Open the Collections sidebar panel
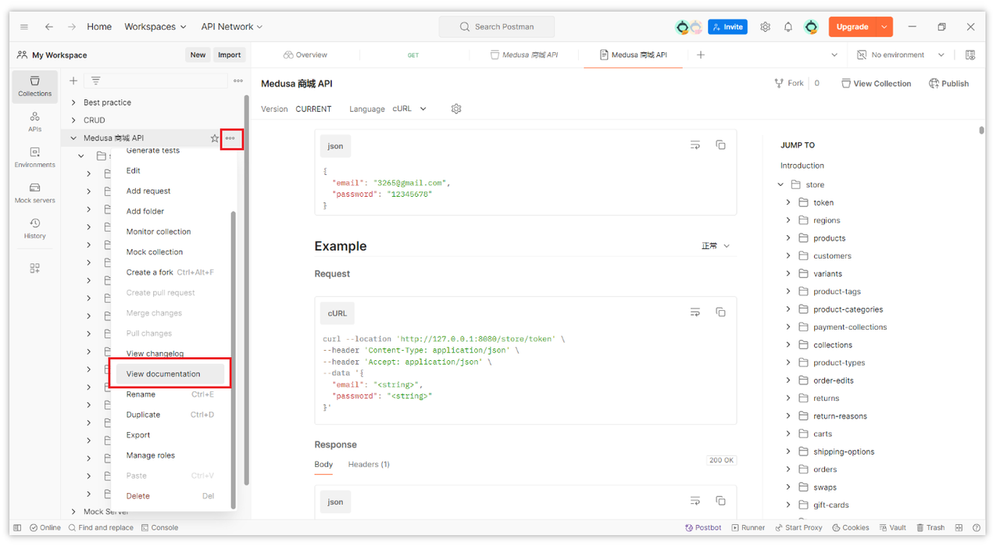 click(34, 86)
